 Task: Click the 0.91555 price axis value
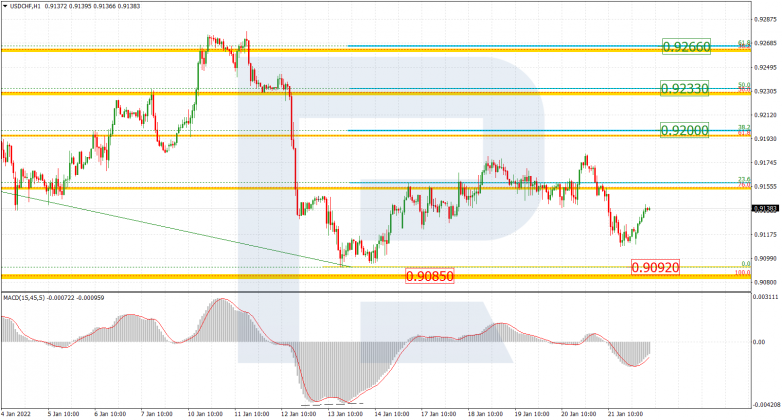(x=765, y=187)
